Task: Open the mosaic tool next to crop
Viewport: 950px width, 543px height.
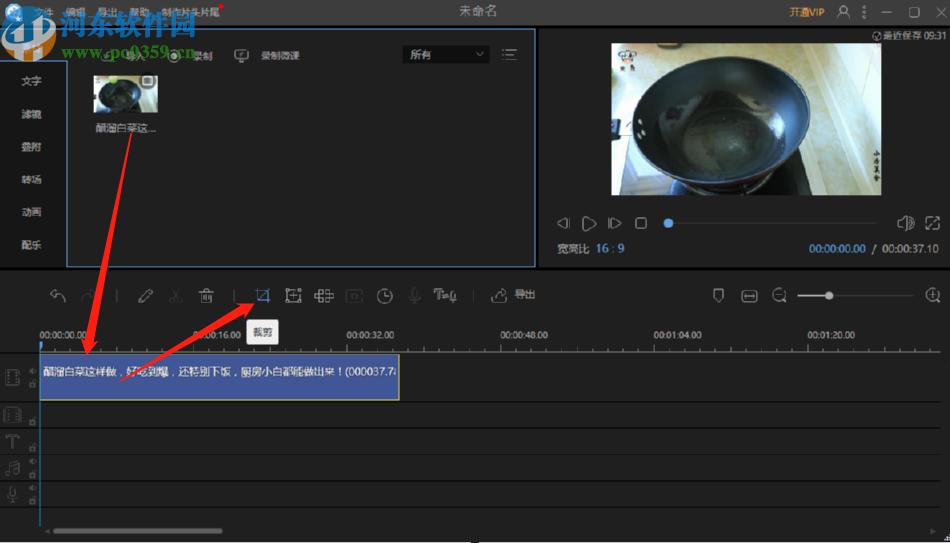Action: 293,295
